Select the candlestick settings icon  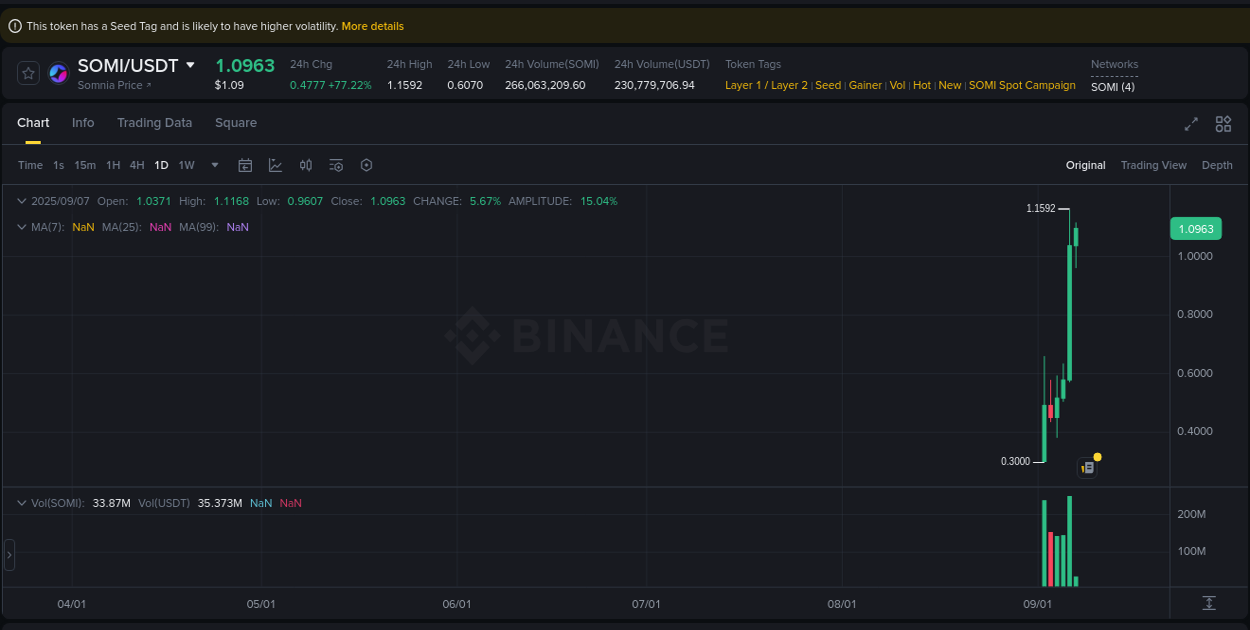point(306,165)
